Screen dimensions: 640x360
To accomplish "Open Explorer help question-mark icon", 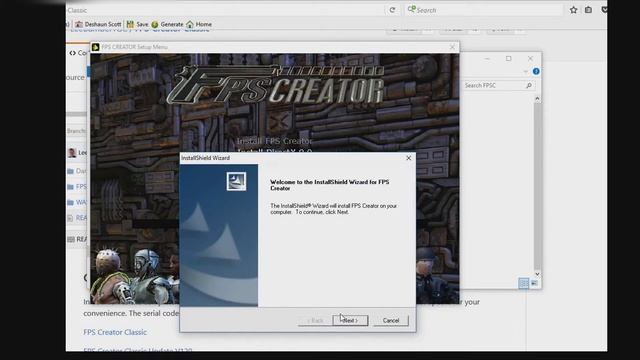I will point(536,71).
